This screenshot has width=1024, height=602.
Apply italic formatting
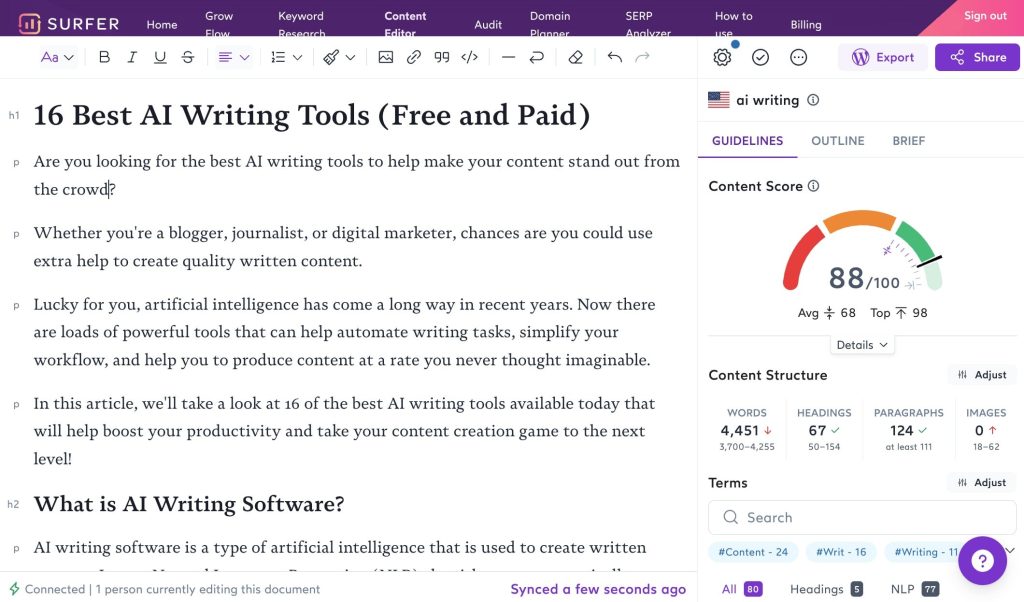(131, 57)
